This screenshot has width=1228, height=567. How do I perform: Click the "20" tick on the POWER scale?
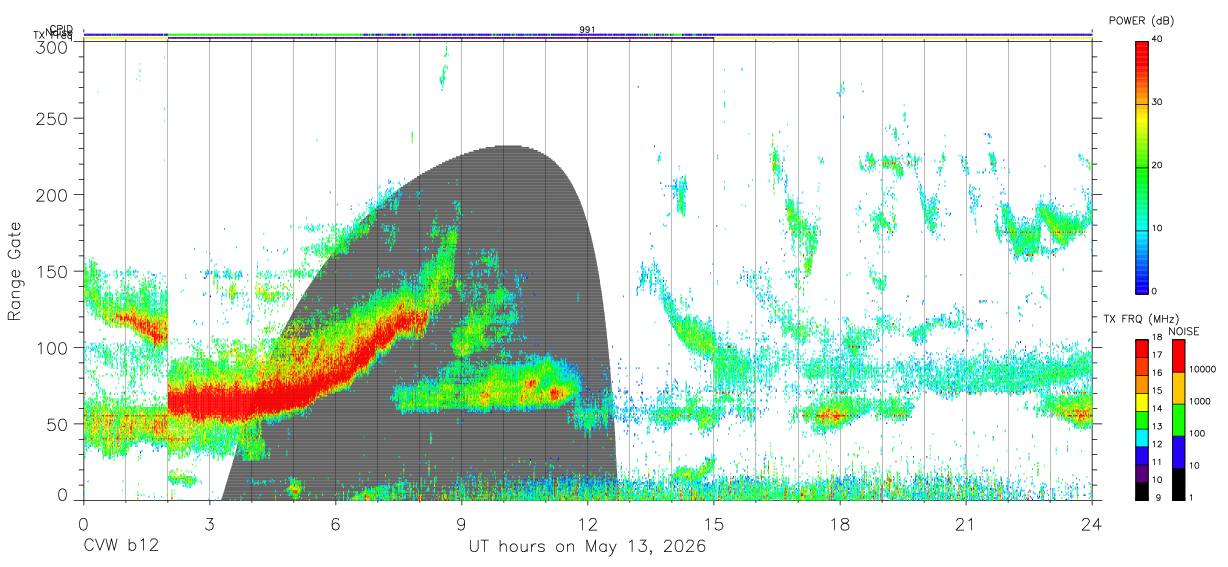(1158, 165)
